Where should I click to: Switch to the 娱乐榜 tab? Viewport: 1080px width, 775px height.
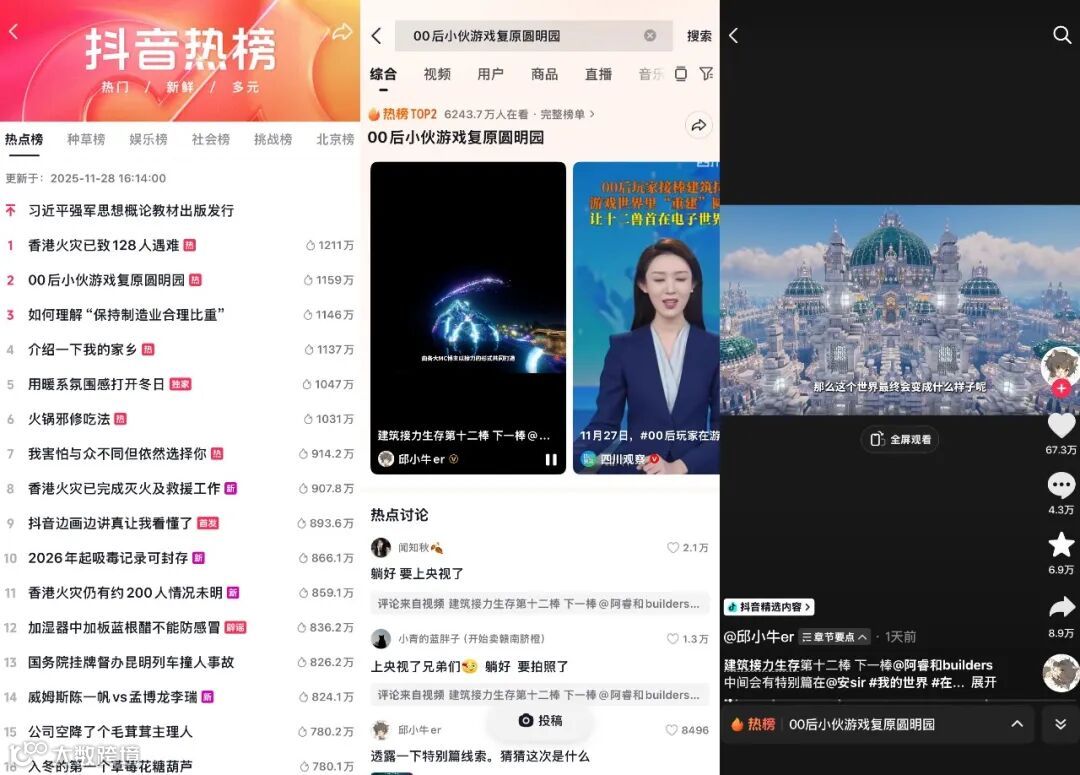click(x=148, y=139)
